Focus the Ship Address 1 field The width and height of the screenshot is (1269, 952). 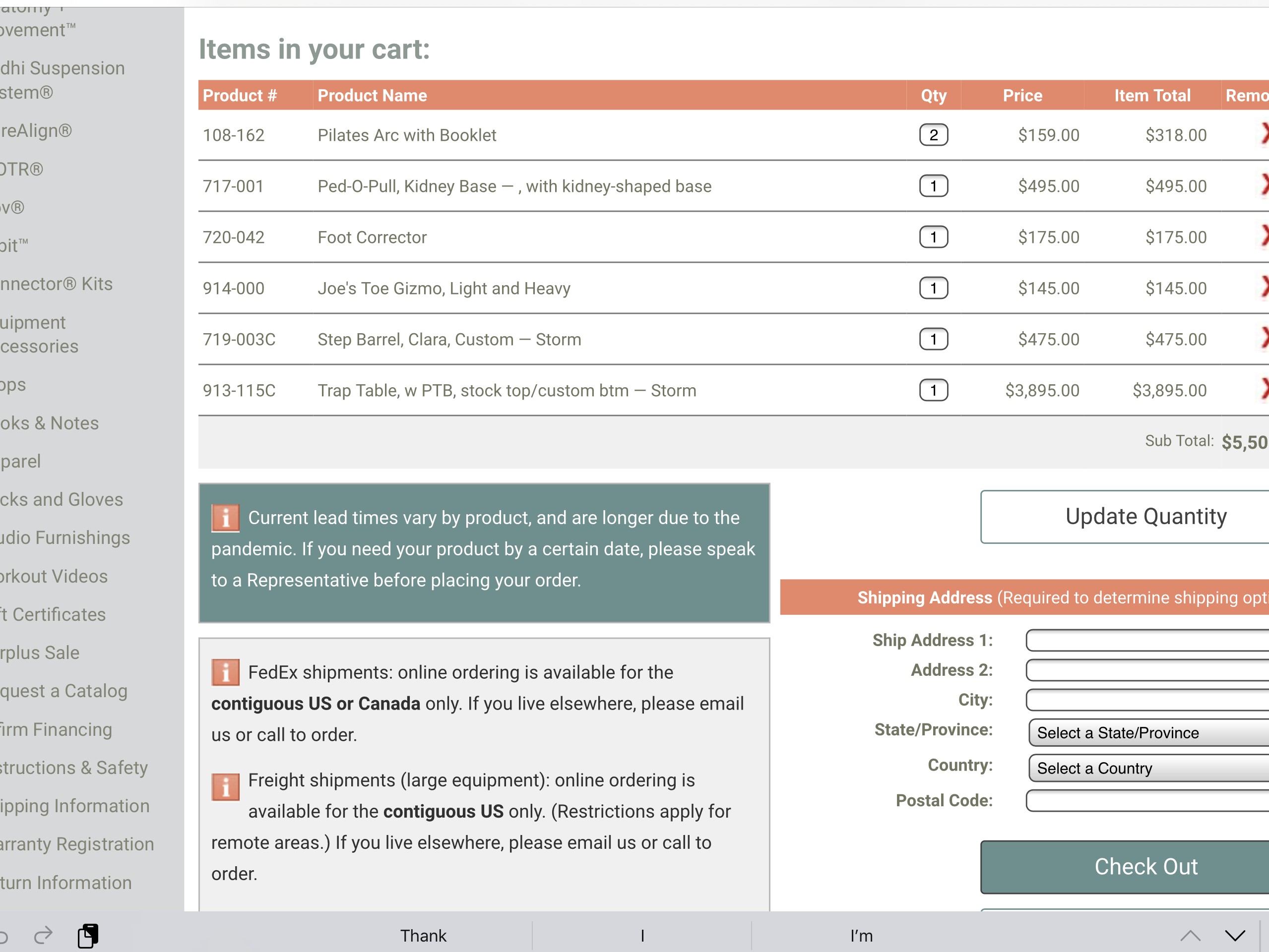point(1147,640)
